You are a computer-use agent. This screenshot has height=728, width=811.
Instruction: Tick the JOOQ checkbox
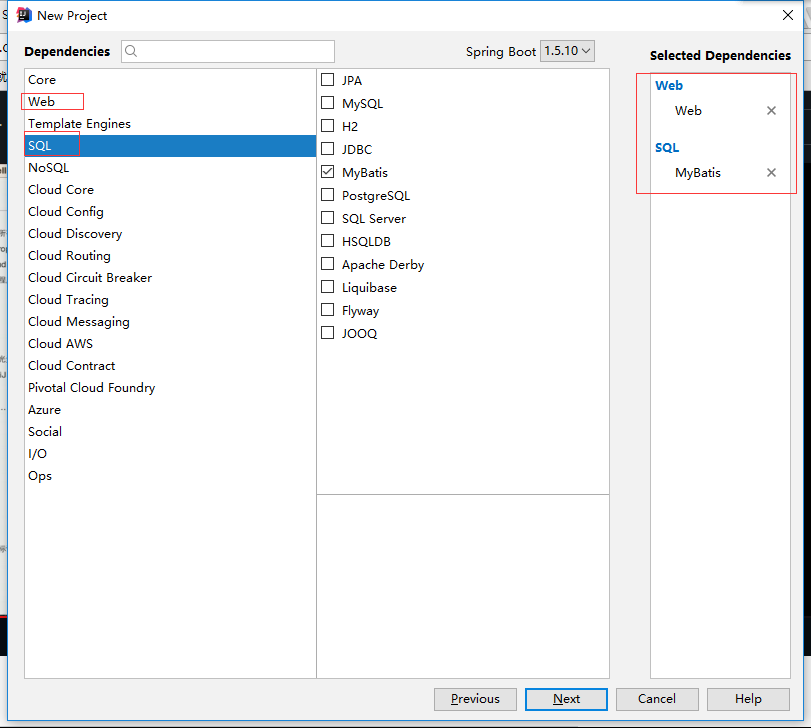tap(327, 333)
